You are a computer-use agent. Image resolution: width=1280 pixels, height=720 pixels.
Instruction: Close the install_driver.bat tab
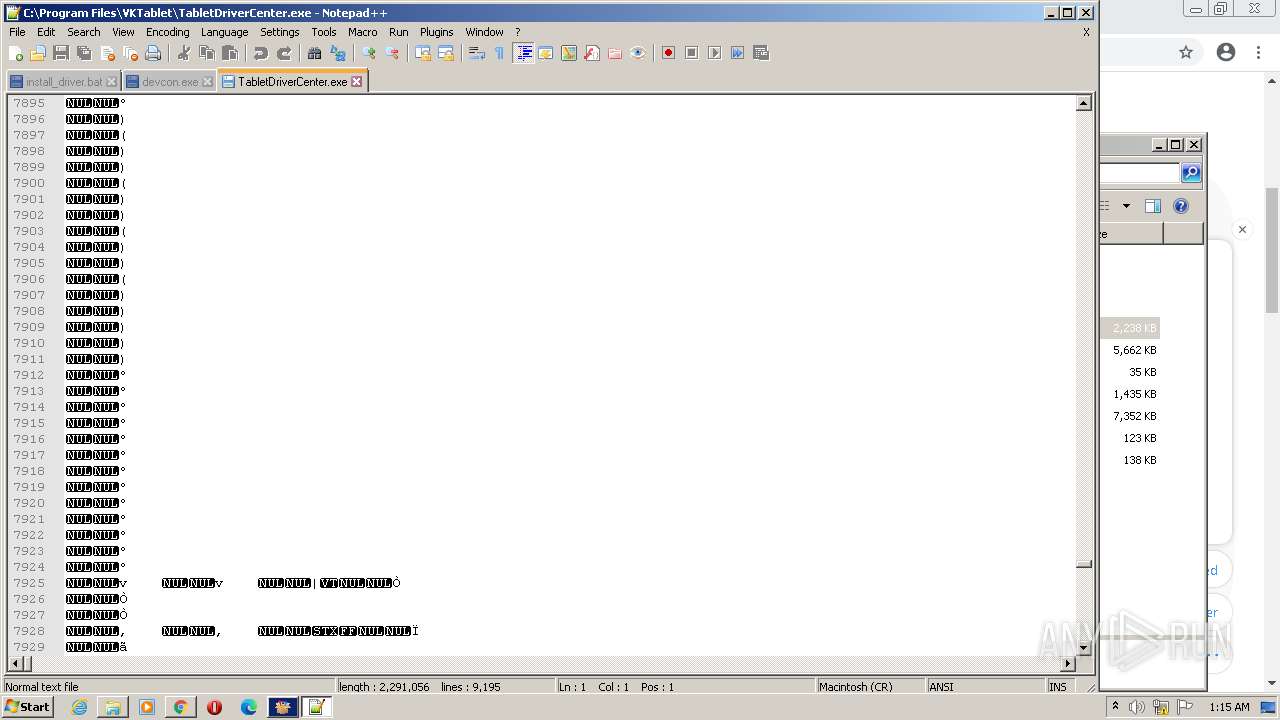[111, 82]
